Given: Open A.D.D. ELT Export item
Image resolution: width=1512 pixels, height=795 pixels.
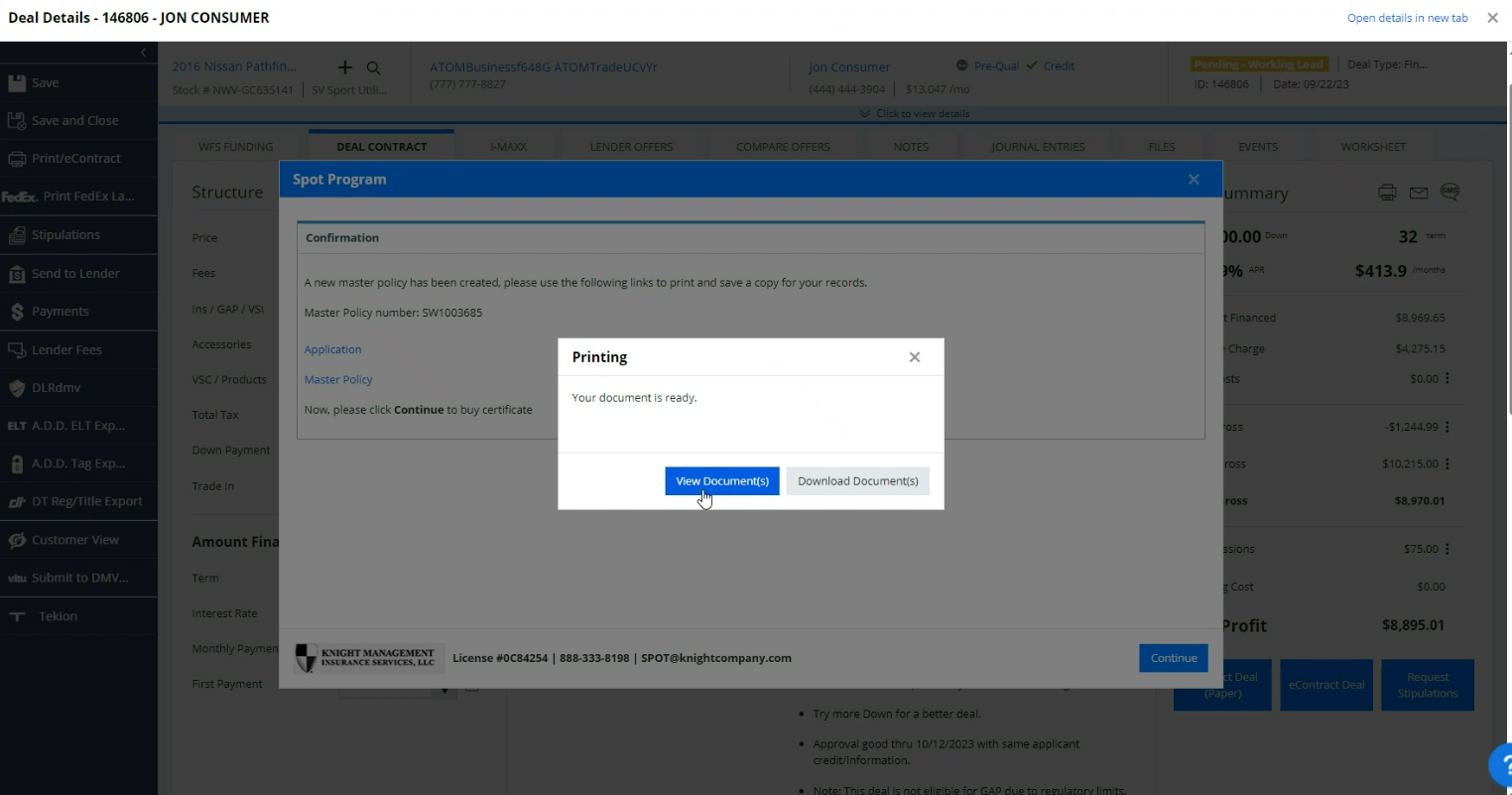Looking at the screenshot, I should coord(78,426).
